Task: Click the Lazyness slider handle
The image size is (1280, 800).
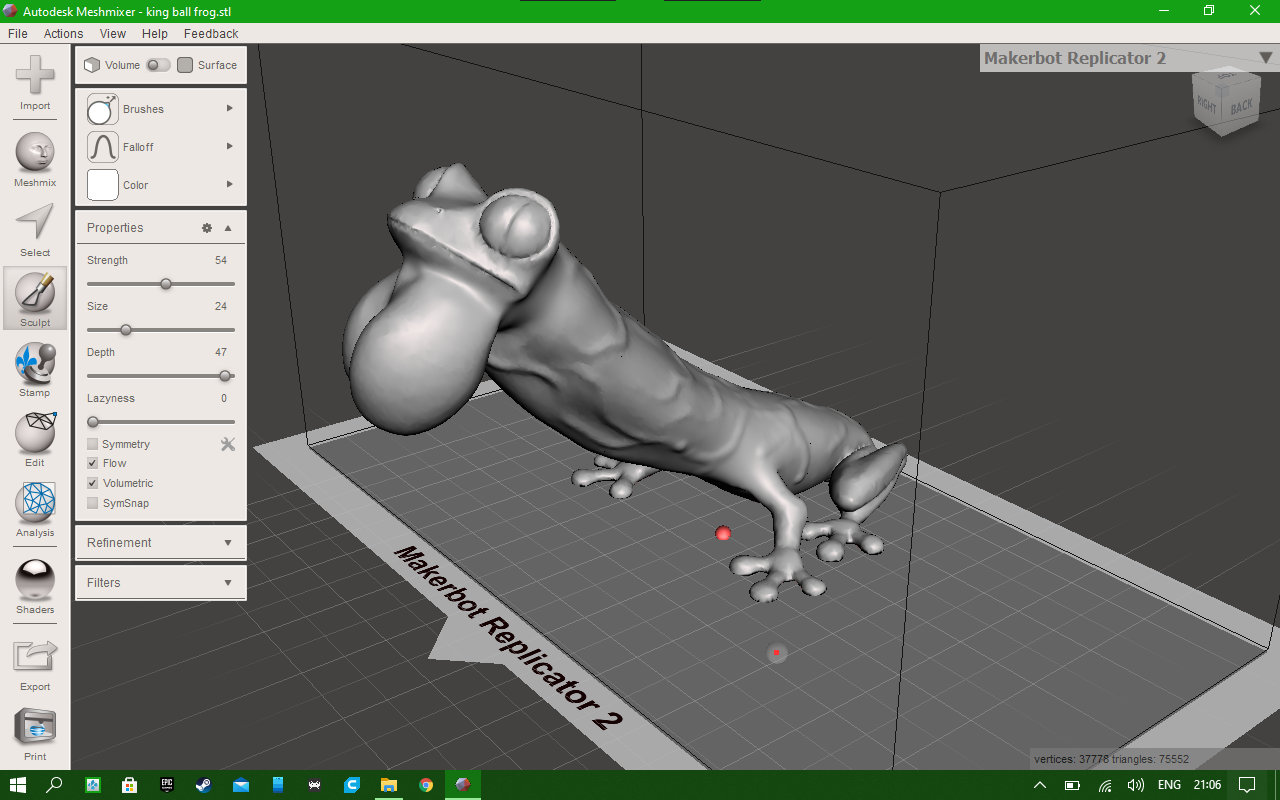Action: (93, 422)
